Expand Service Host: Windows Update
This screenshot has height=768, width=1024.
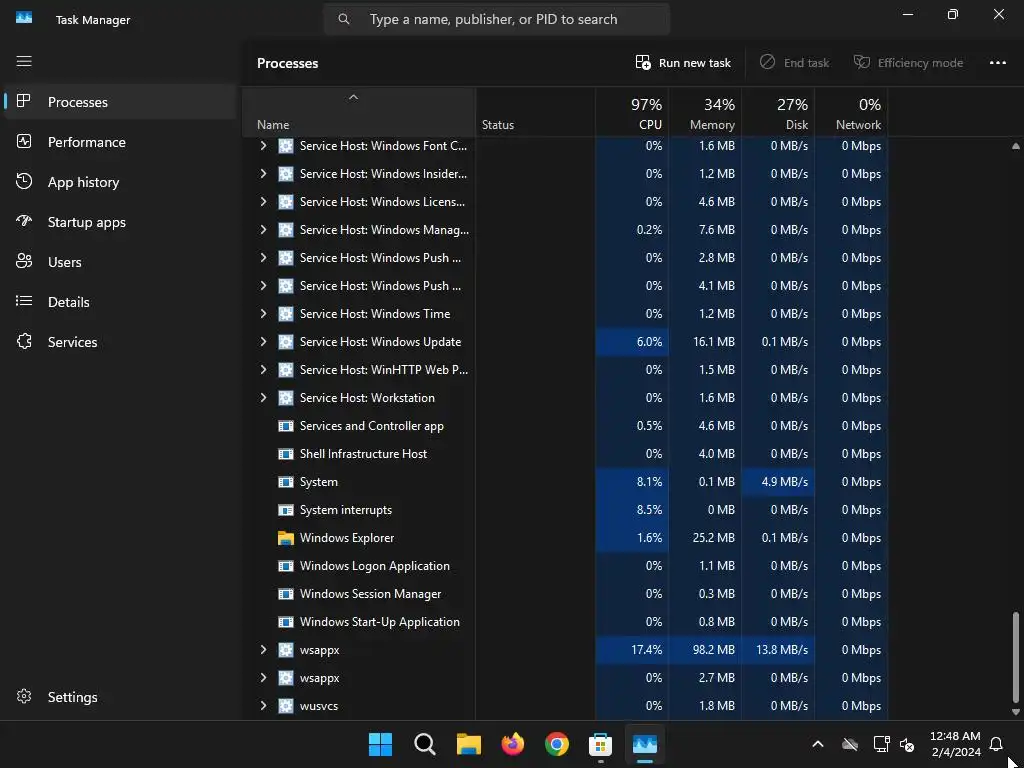(x=263, y=342)
